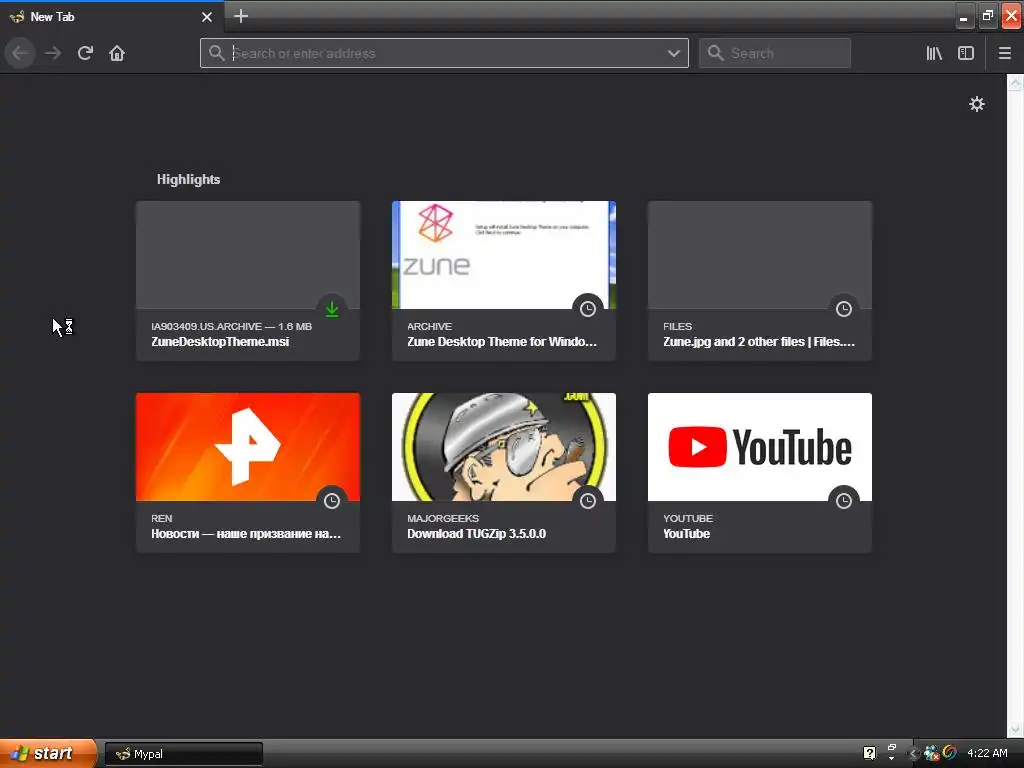
Task: Click the history clock on YouTube card
Action: (x=844, y=501)
